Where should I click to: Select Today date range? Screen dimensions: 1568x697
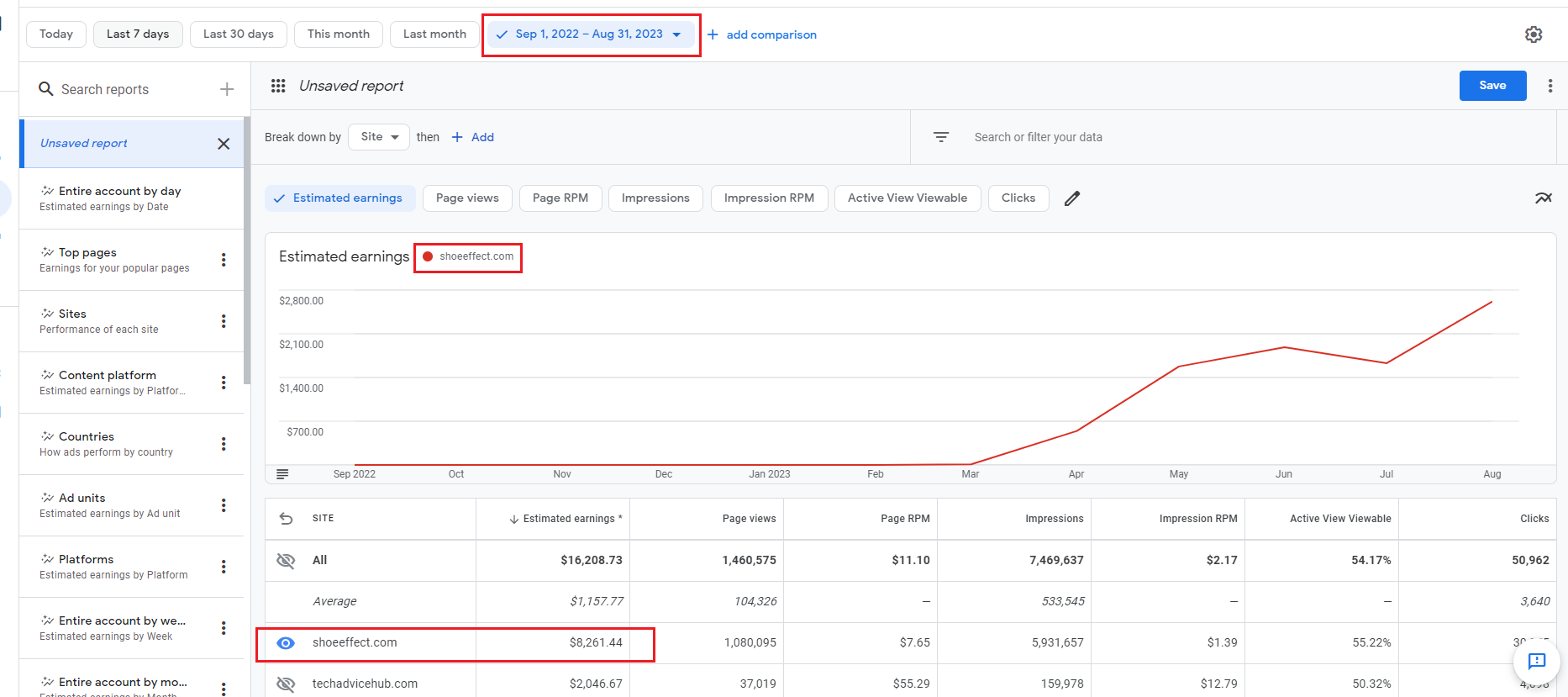(x=56, y=34)
